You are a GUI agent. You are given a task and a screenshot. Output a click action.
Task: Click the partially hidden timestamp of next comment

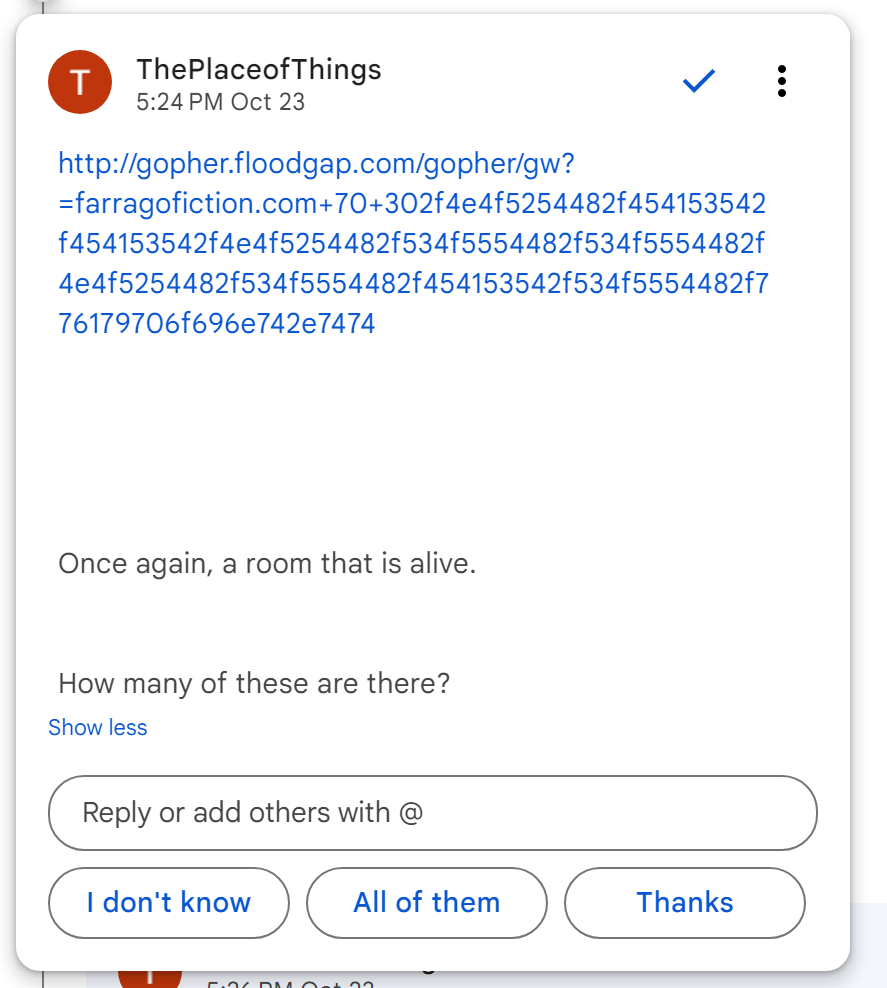(290, 982)
